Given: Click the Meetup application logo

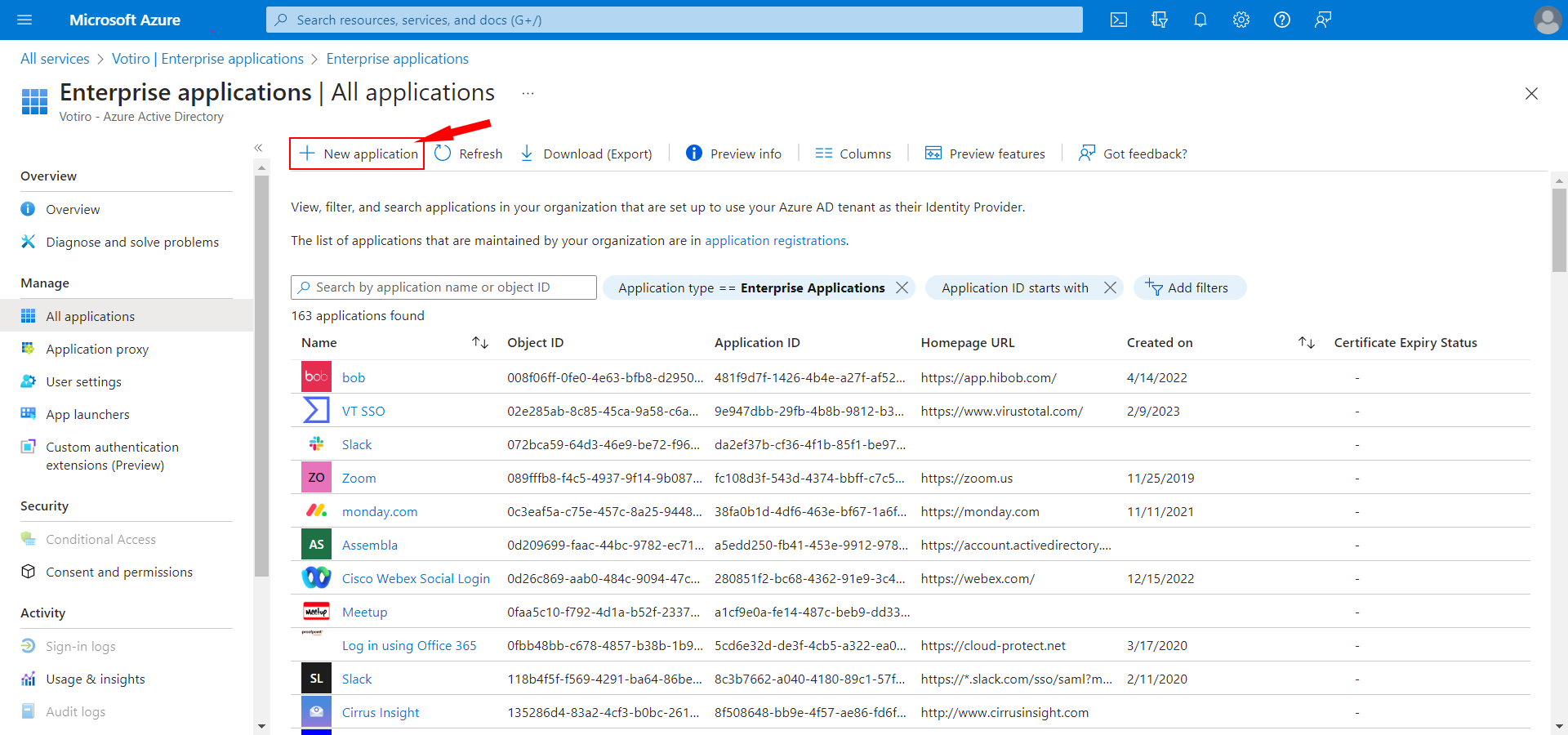Looking at the screenshot, I should tap(316, 611).
